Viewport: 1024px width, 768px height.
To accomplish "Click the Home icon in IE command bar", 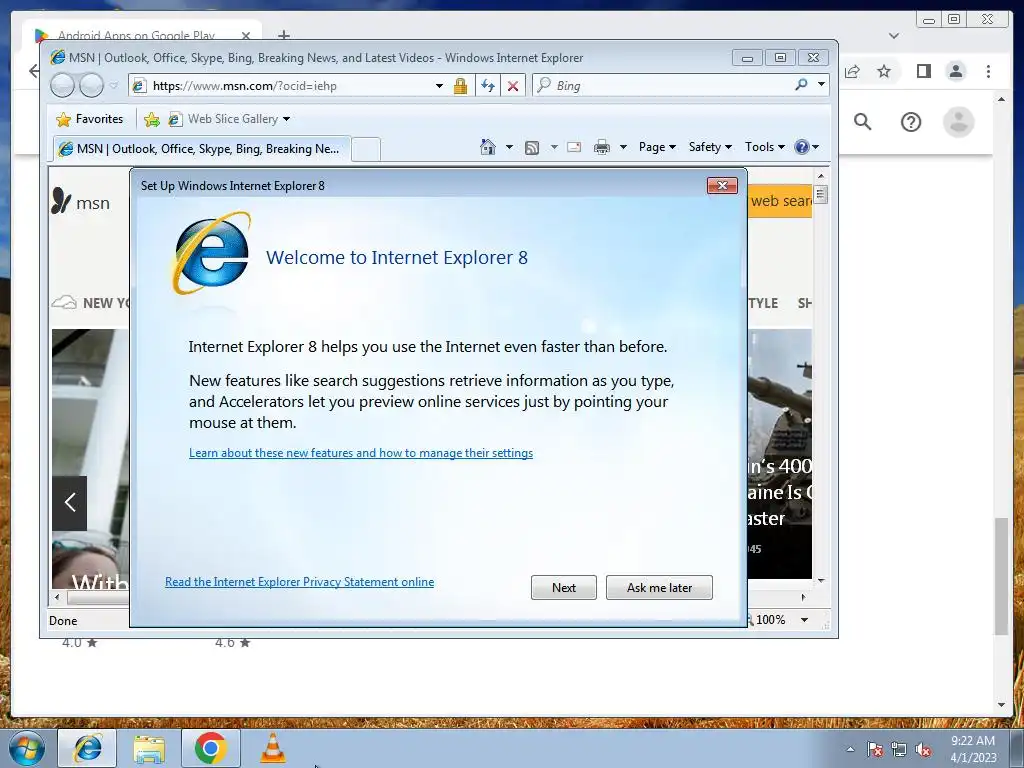I will point(487,147).
